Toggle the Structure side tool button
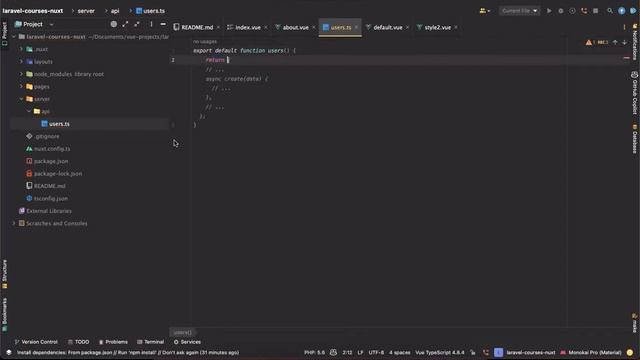The width and height of the screenshot is (640, 360). [x=4, y=274]
